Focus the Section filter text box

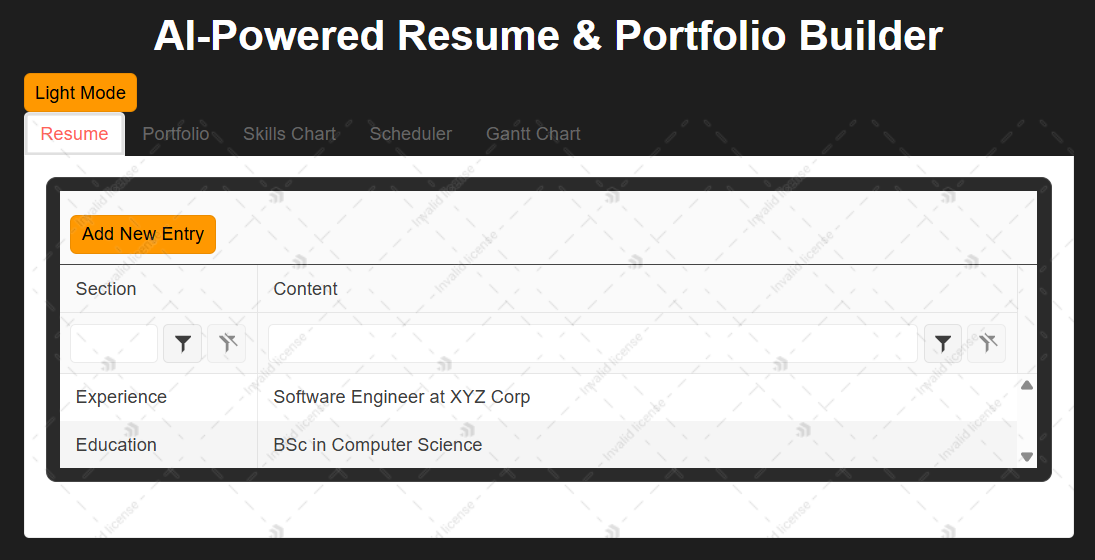114,344
